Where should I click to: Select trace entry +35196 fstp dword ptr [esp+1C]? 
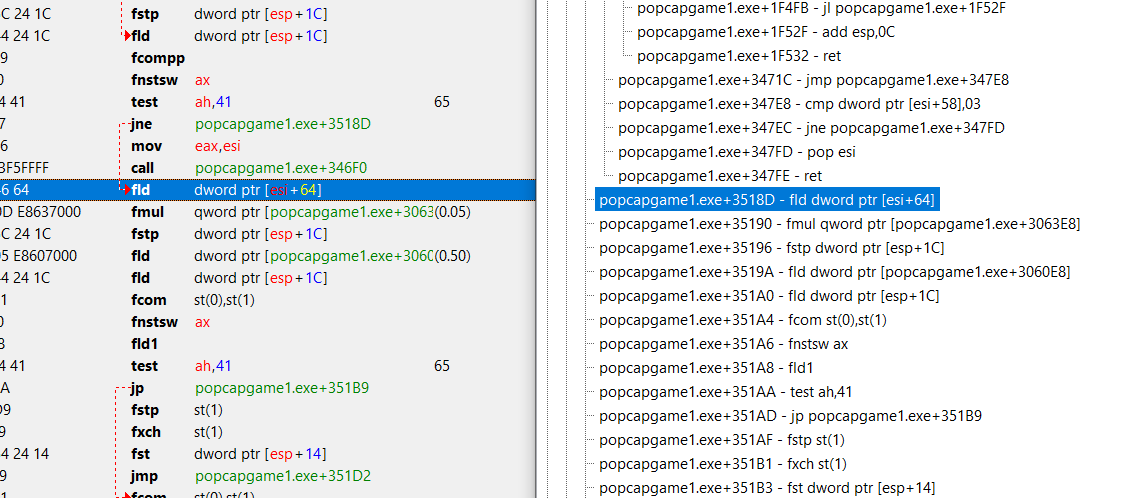coord(771,248)
